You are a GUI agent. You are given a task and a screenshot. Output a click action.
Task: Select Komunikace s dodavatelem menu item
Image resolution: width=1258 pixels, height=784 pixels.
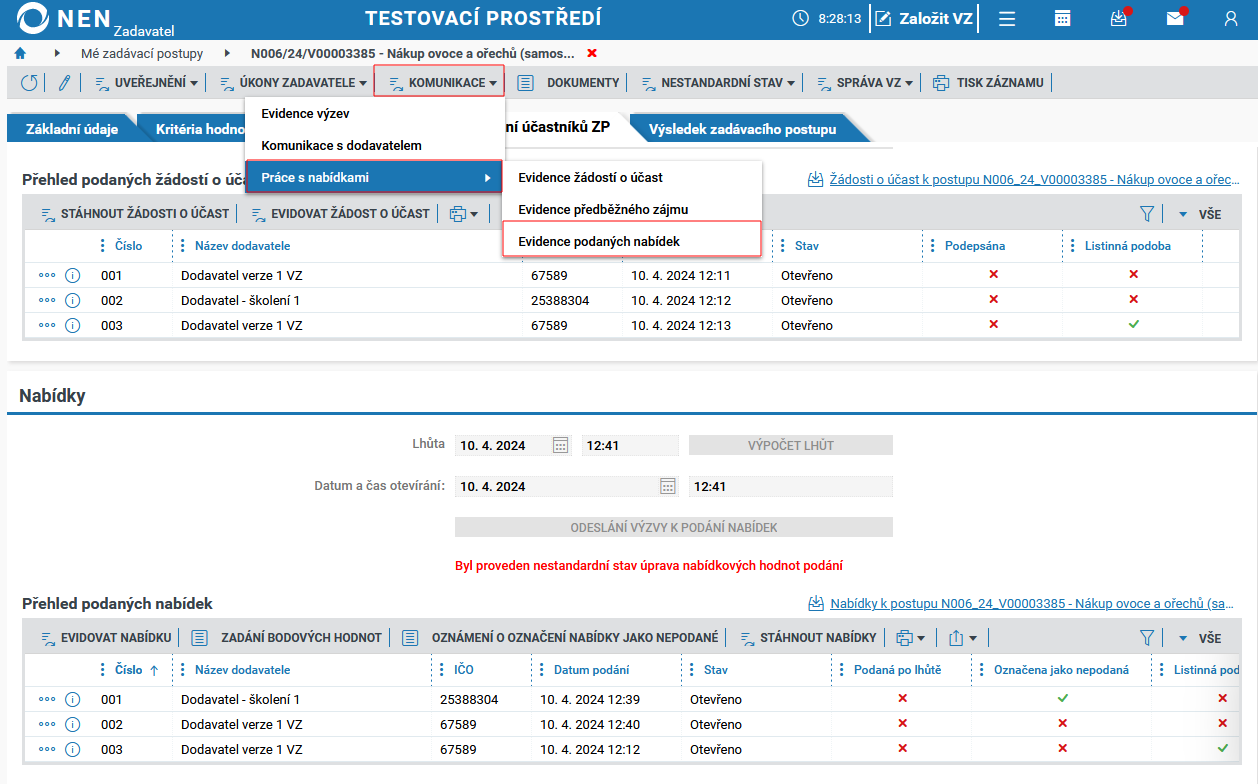pyautogui.click(x=375, y=146)
